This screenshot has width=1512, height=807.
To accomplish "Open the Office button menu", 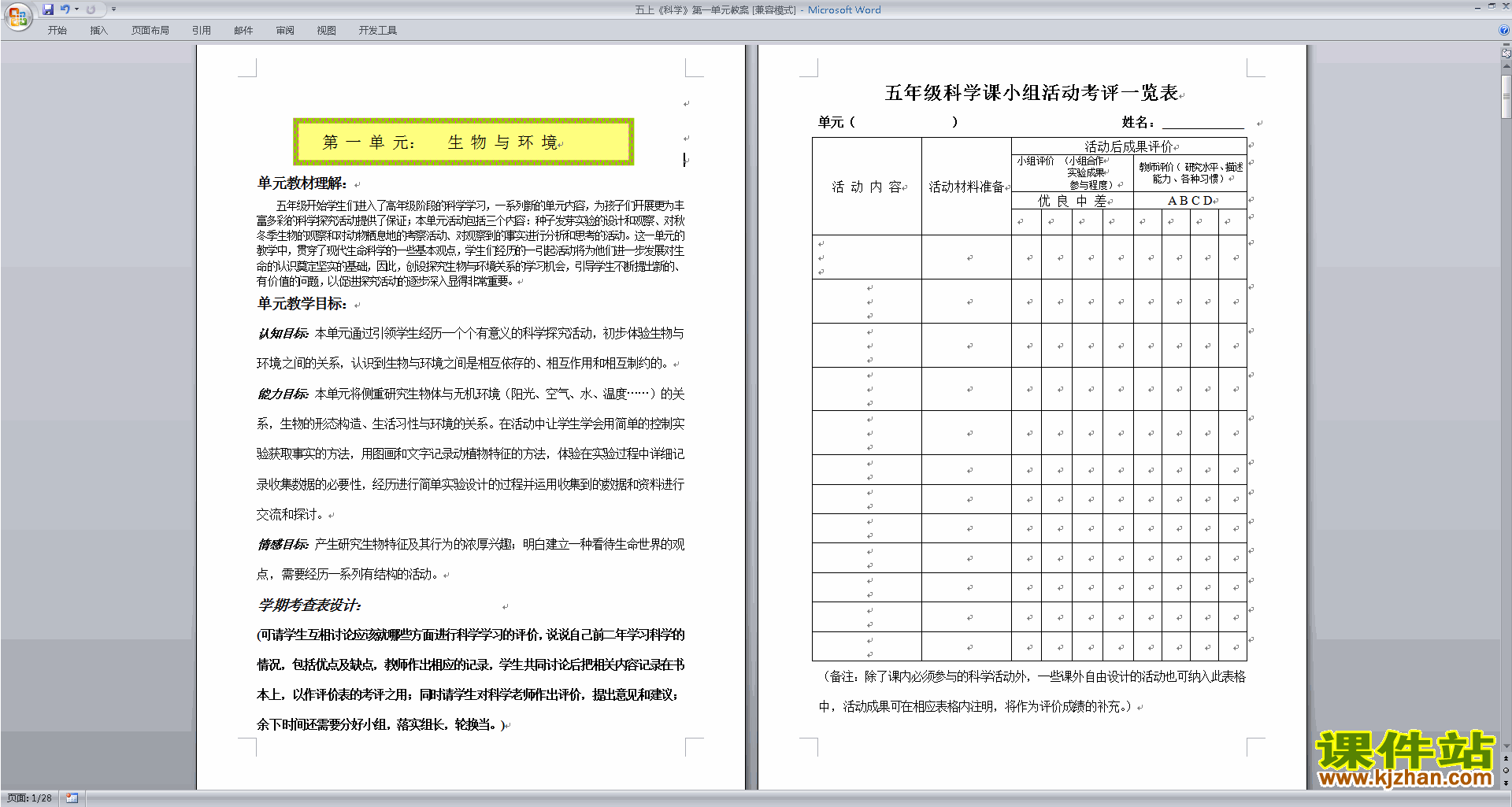I will point(17,16).
